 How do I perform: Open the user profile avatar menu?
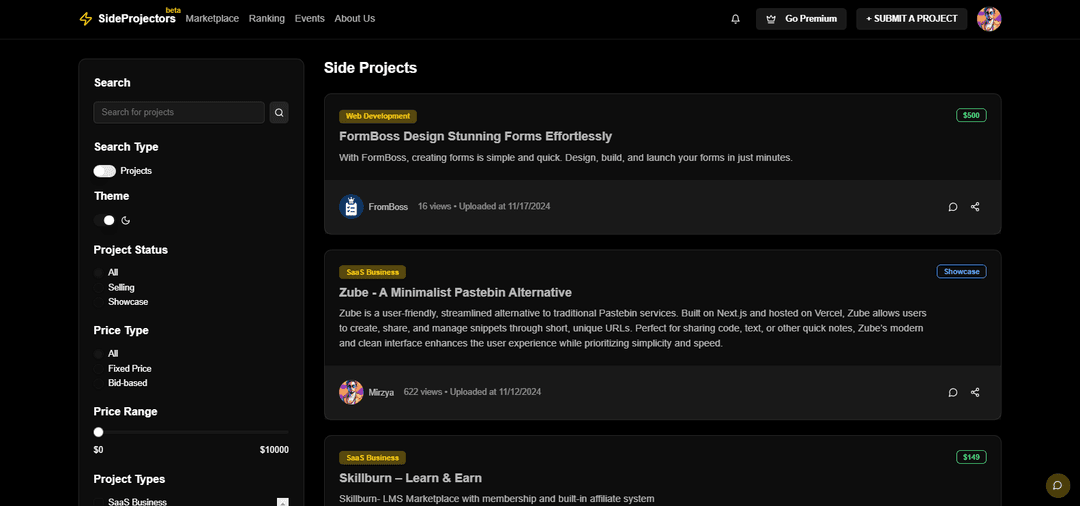coord(989,19)
